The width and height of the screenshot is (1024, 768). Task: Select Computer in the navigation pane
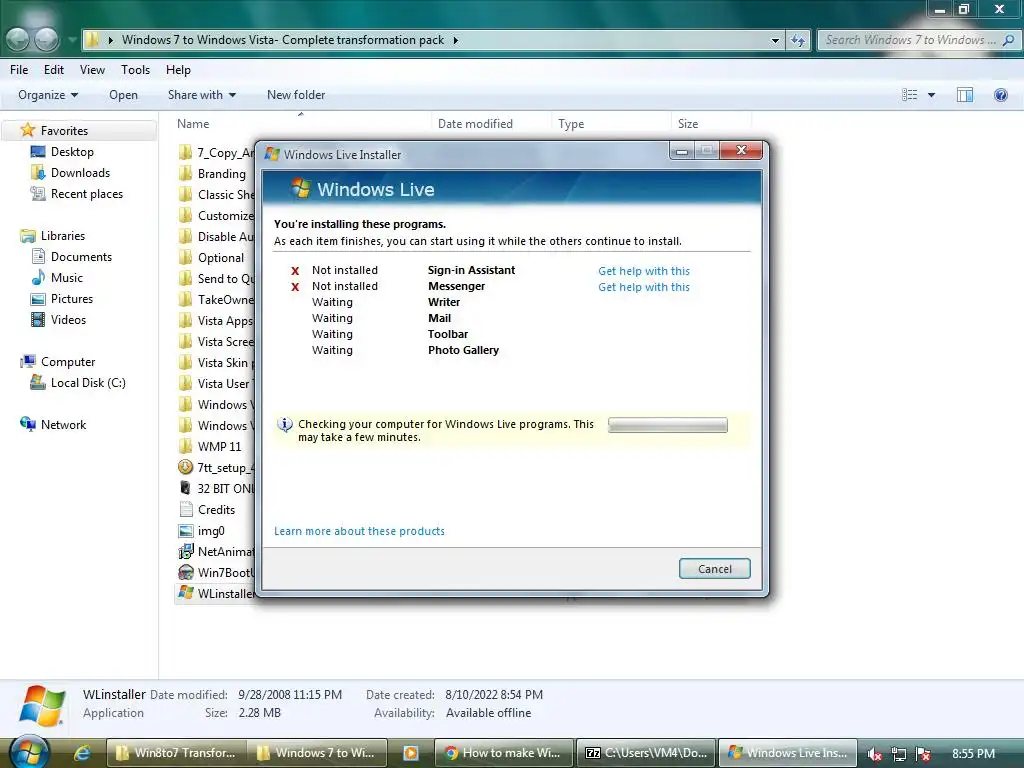[x=68, y=362]
